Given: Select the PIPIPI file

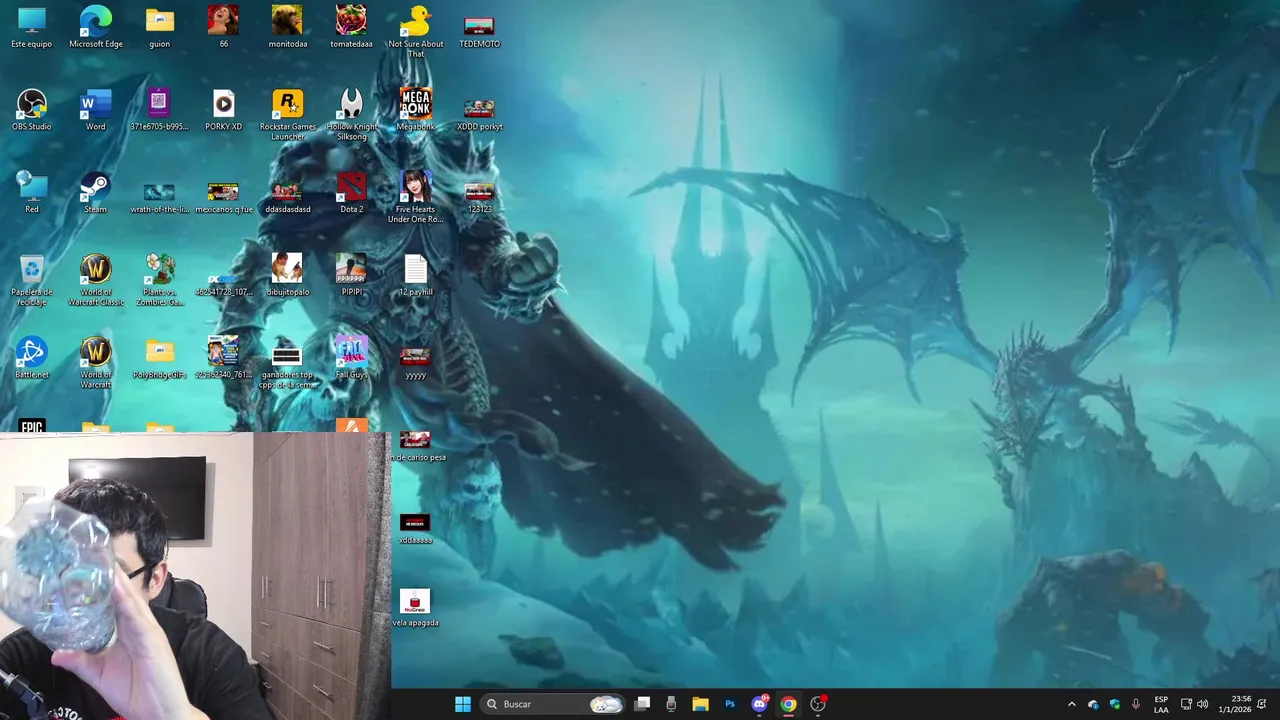Looking at the screenshot, I should [x=351, y=276].
